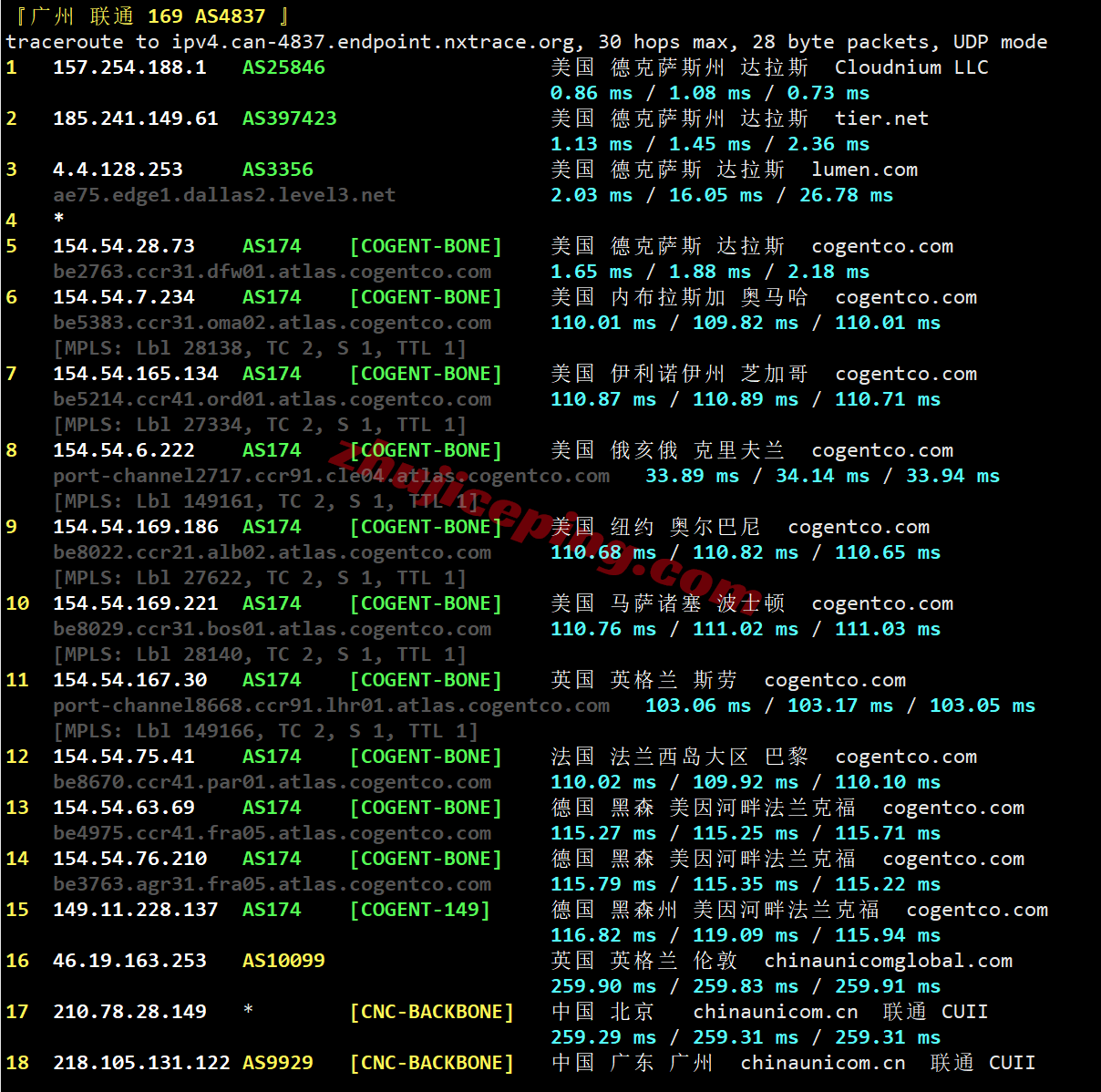Click the tier.net hostname
Viewport: 1101px width, 1092px height.
coord(881,118)
